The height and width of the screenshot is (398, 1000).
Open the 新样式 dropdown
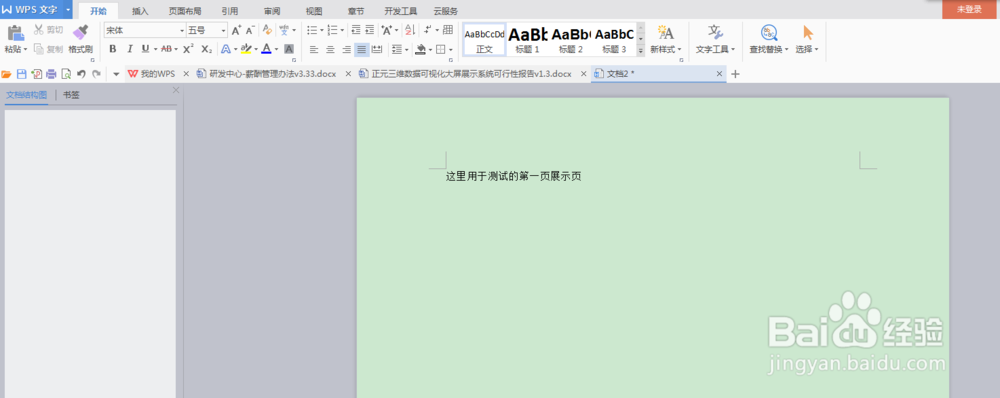[666, 40]
